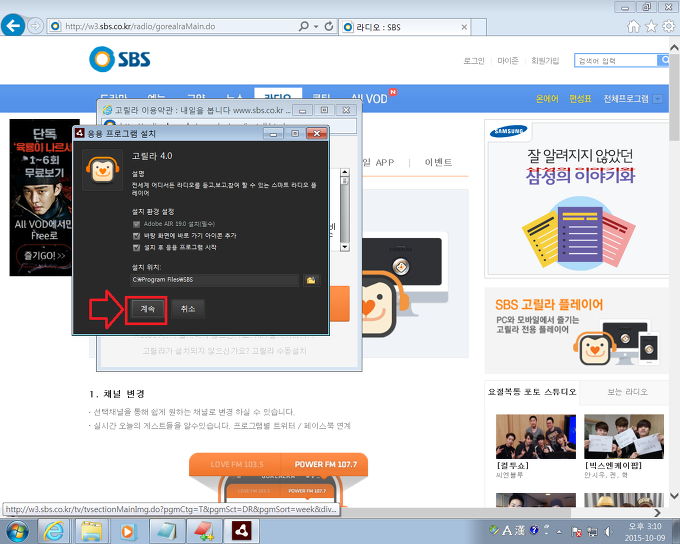
Task: Click the volume speaker tray icon
Action: [608, 531]
